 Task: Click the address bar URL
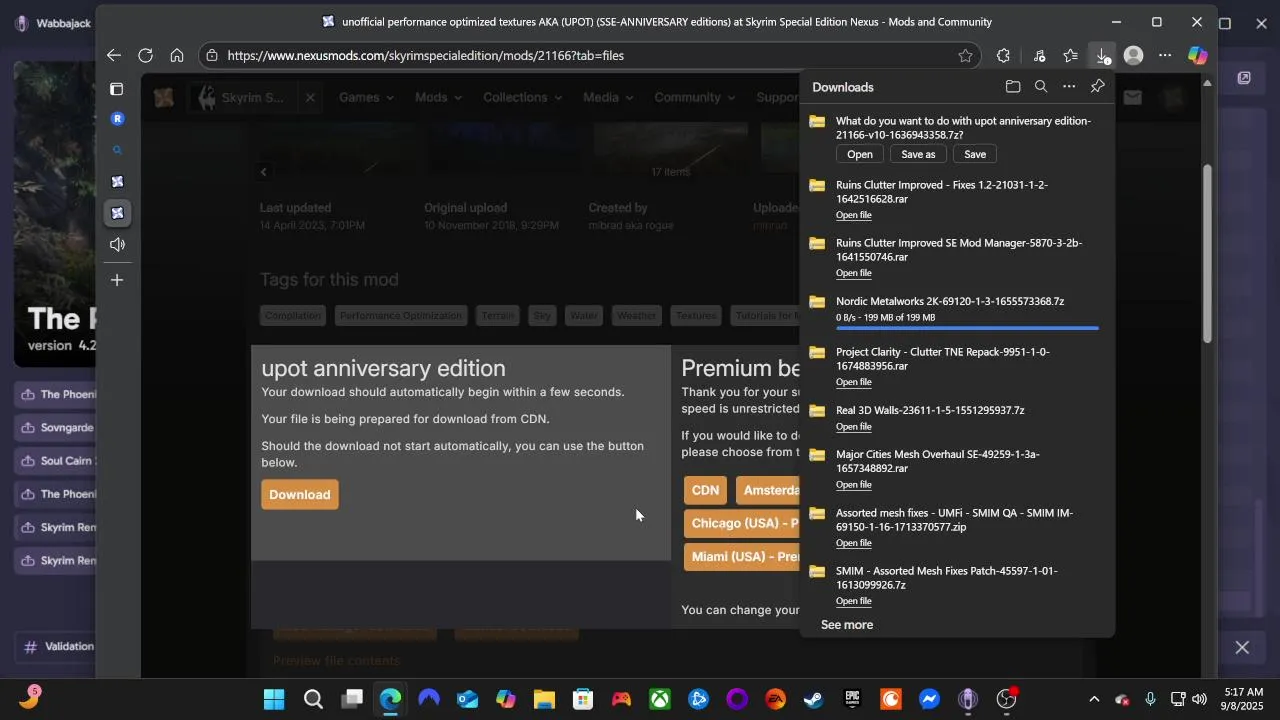[x=425, y=56]
